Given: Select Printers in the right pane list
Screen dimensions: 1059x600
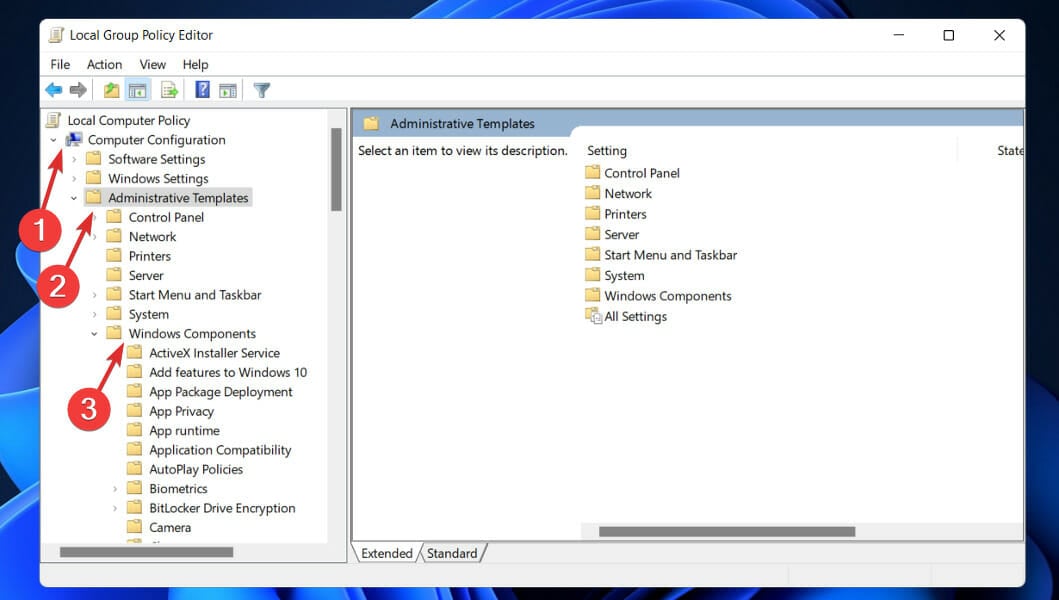Looking at the screenshot, I should pos(625,214).
